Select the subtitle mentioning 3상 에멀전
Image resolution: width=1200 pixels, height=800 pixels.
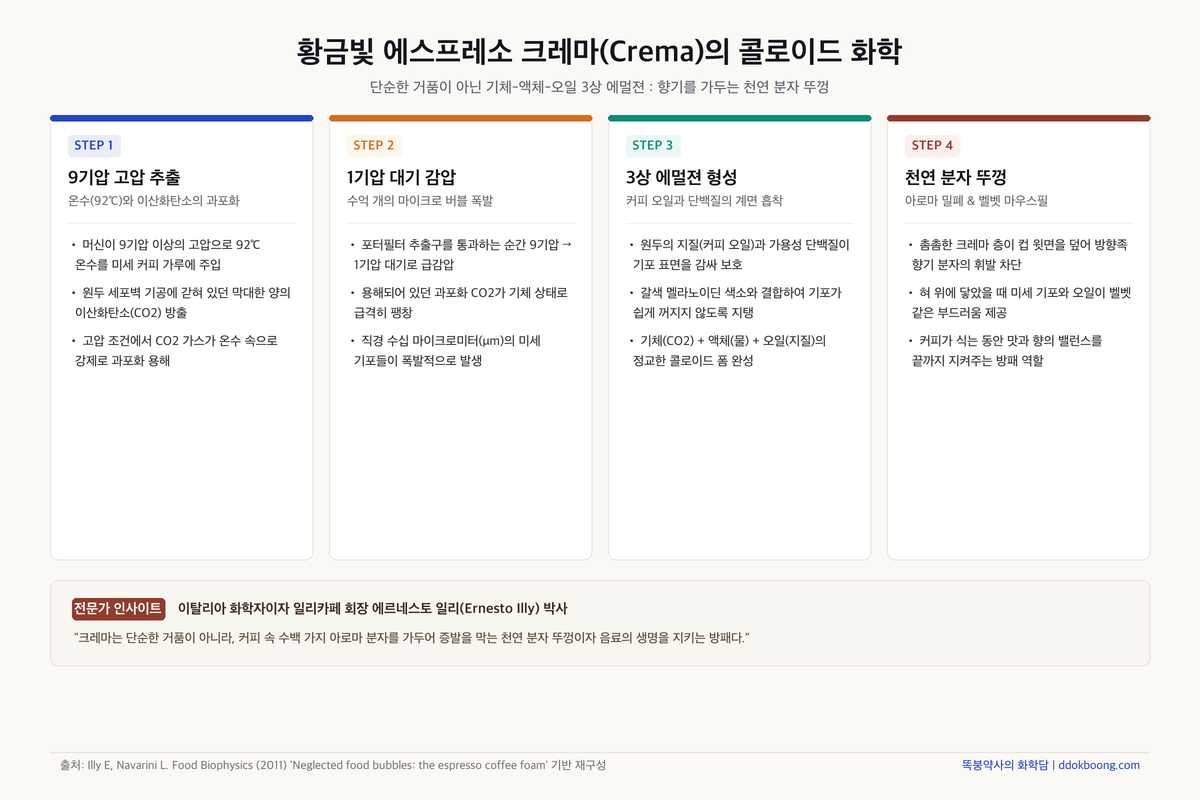[x=600, y=87]
